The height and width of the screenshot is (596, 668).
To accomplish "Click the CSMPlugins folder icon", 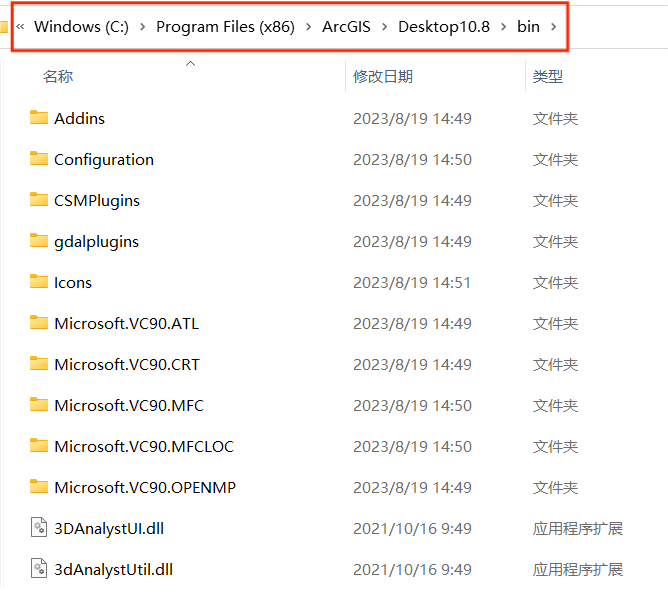I will coord(39,200).
